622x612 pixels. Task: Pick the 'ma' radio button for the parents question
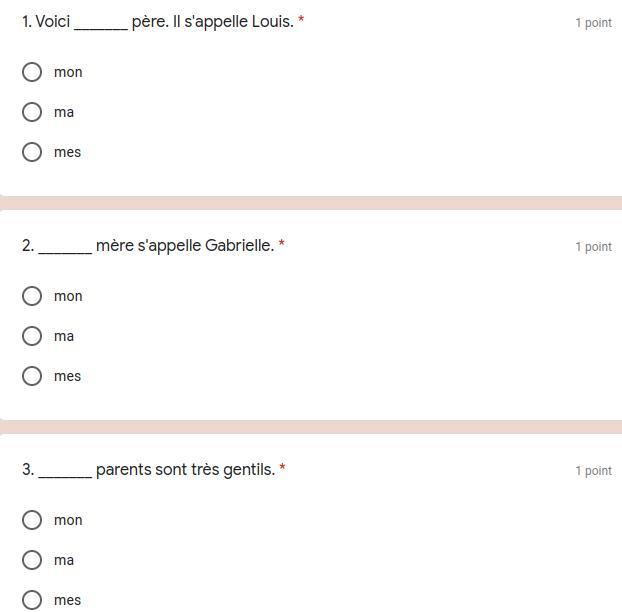pyautogui.click(x=32, y=560)
